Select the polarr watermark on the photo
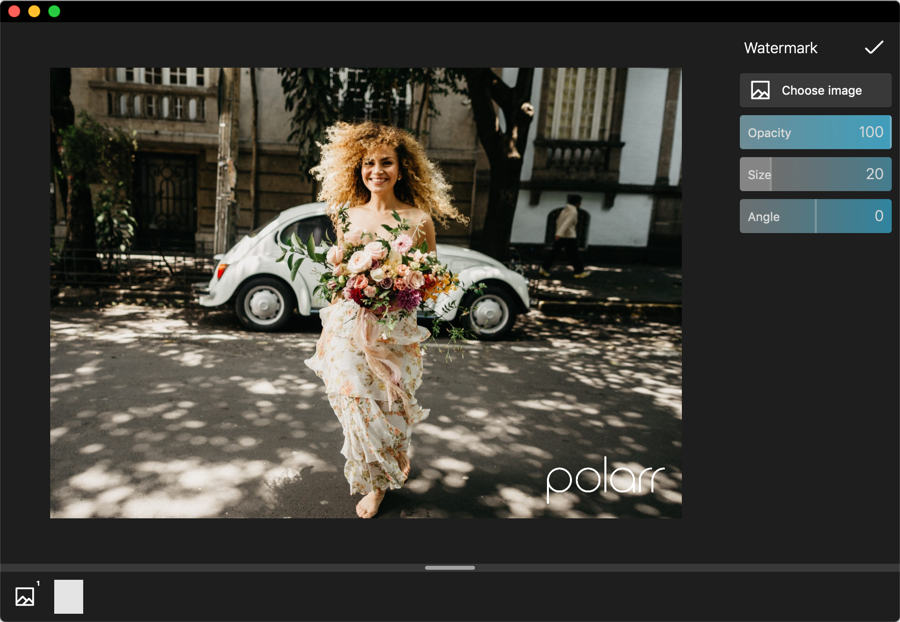 604,481
